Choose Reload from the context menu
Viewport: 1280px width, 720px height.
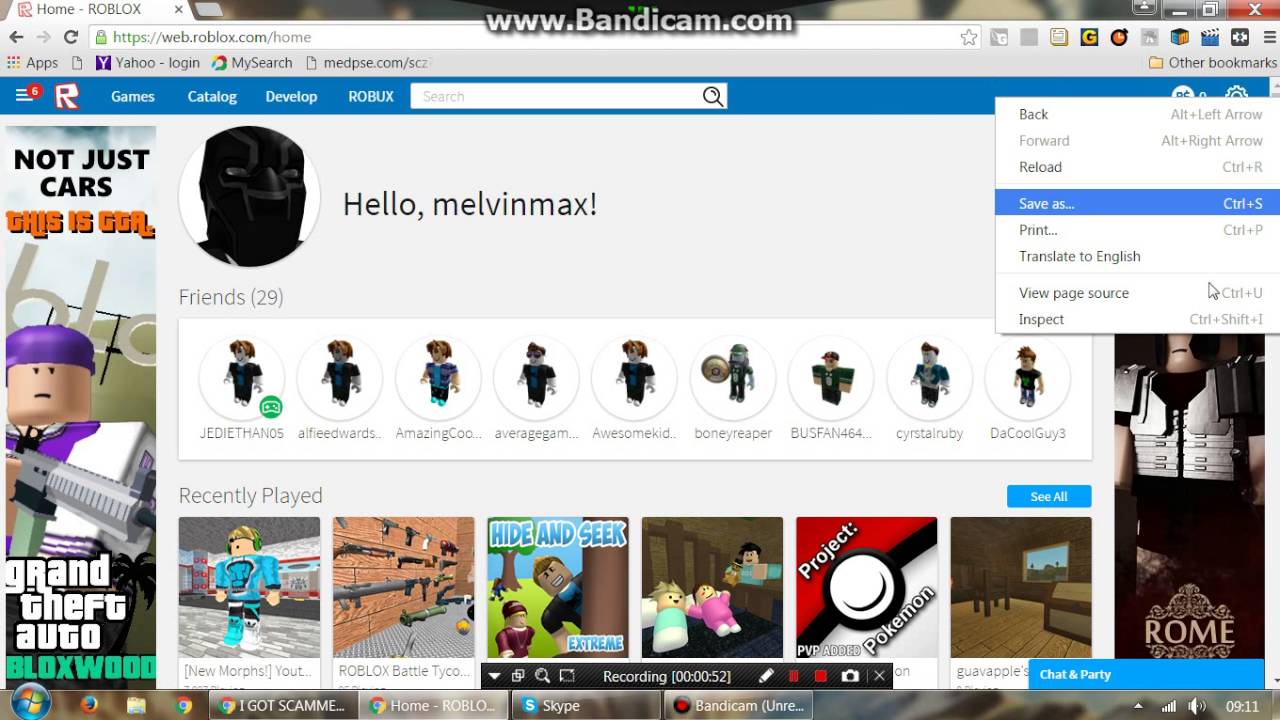[x=1138, y=167]
